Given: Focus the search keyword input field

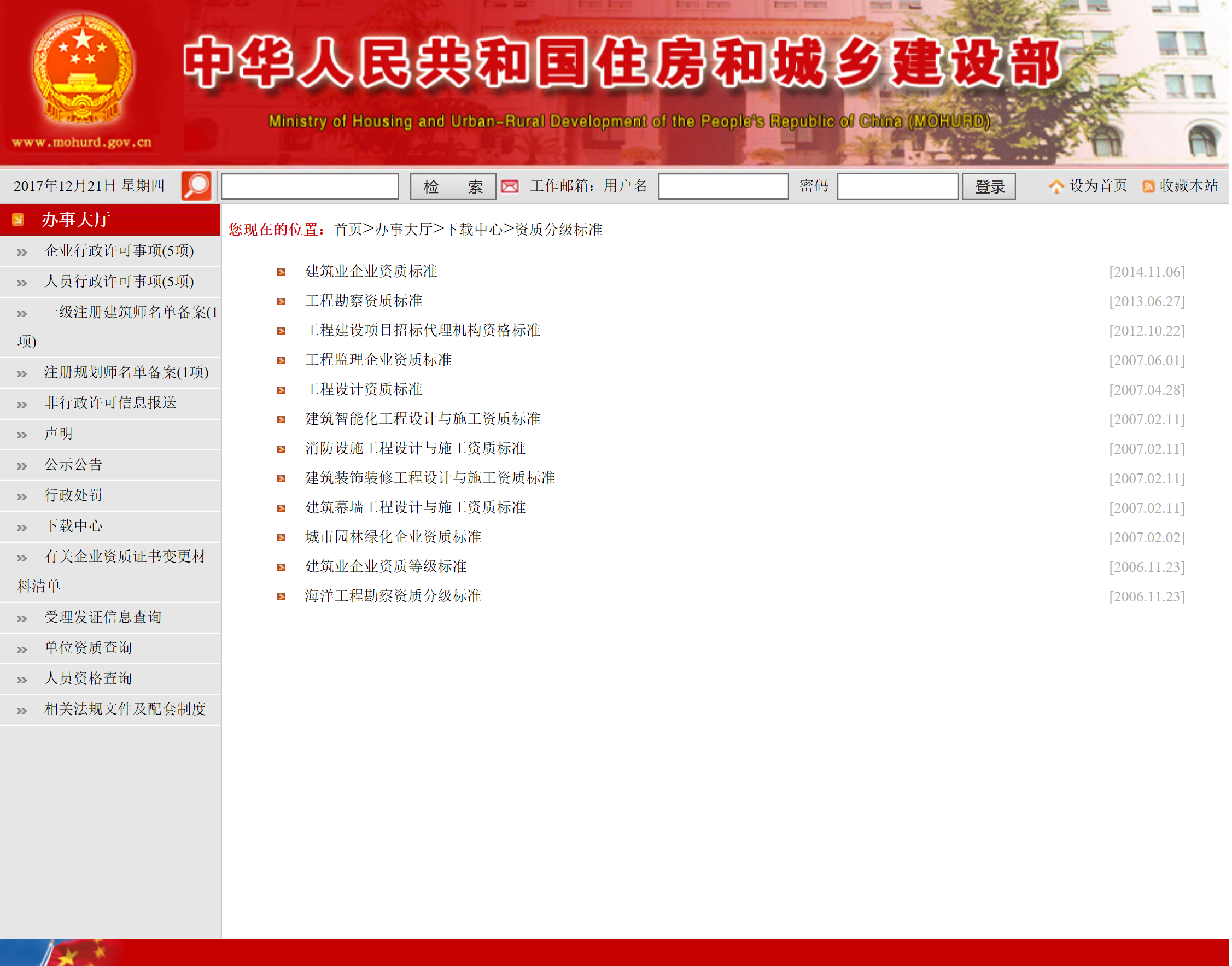Looking at the screenshot, I should click(310, 186).
